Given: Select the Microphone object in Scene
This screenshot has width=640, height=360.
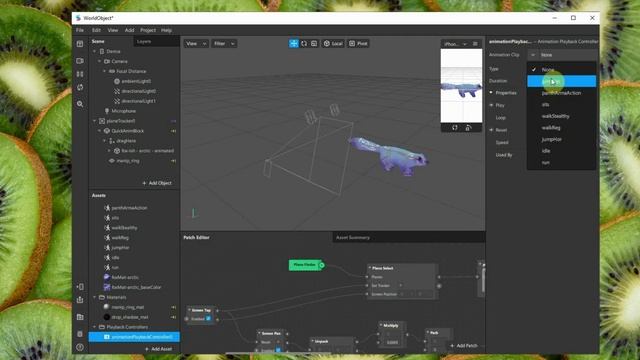Looking at the screenshot, I should point(123,111).
